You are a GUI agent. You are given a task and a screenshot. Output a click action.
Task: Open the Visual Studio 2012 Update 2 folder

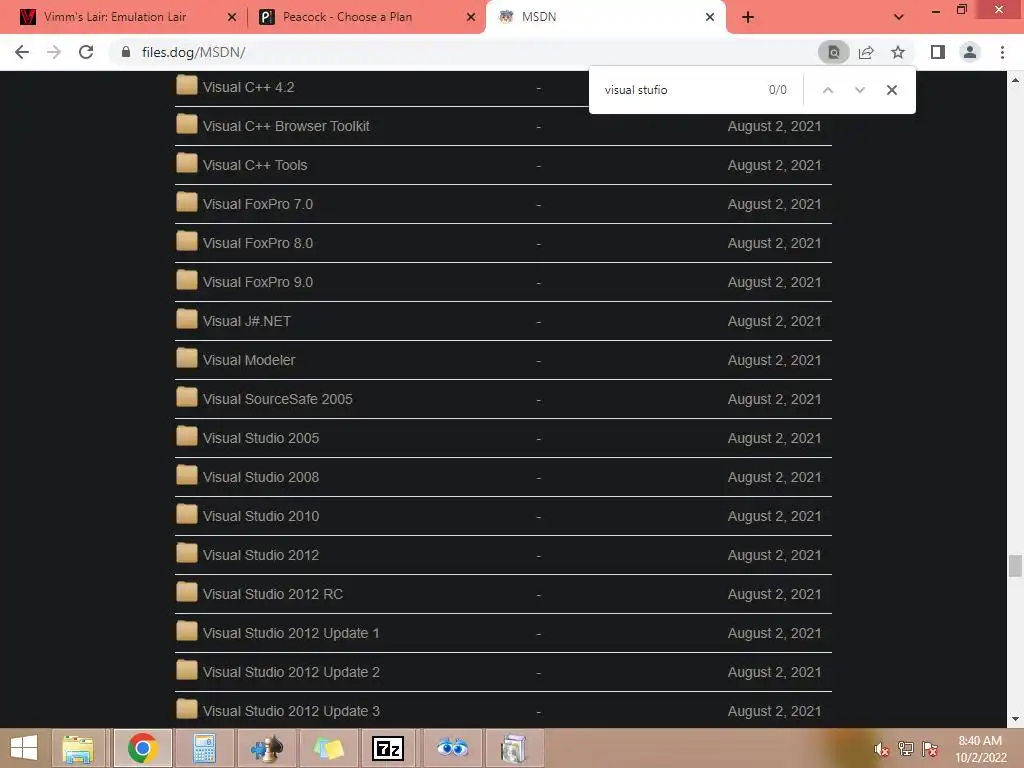(291, 672)
